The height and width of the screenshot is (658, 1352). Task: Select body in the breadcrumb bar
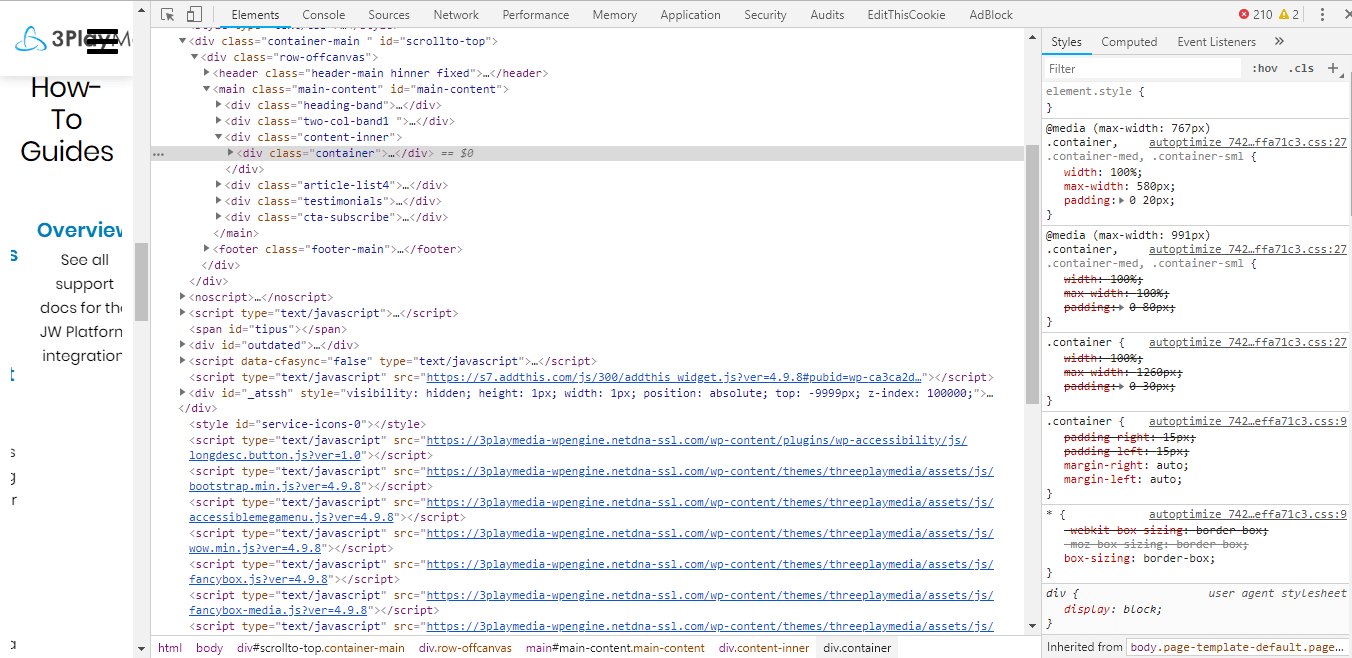(x=210, y=648)
